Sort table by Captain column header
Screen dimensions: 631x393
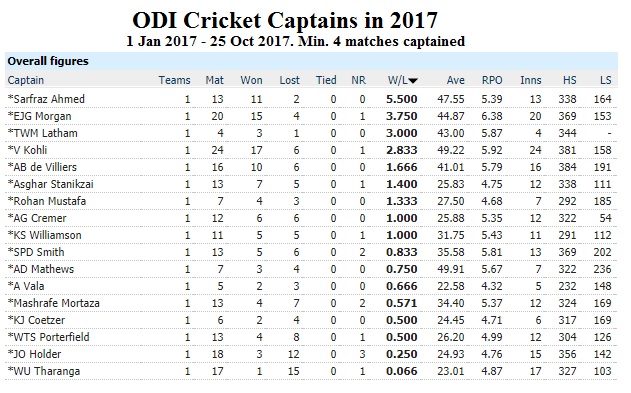pos(26,80)
